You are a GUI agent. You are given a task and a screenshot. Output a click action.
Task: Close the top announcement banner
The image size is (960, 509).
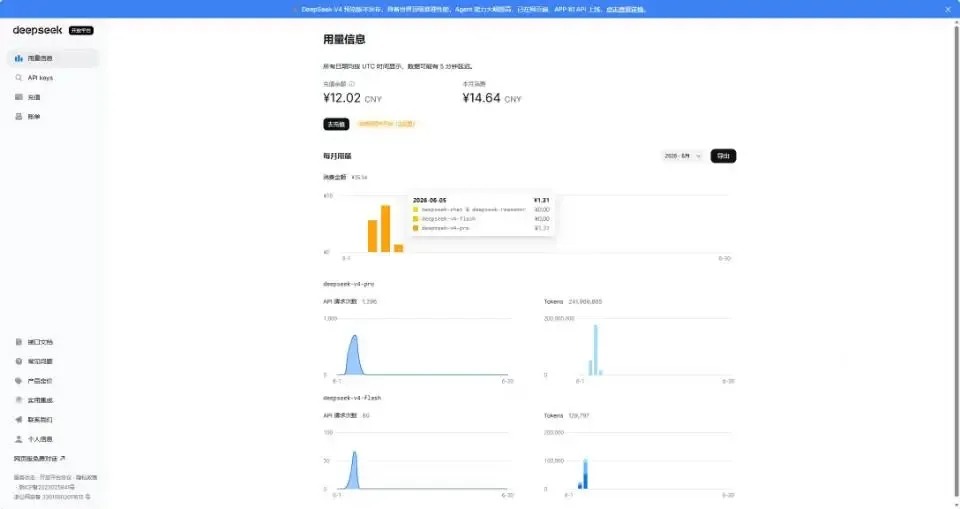[948, 9]
